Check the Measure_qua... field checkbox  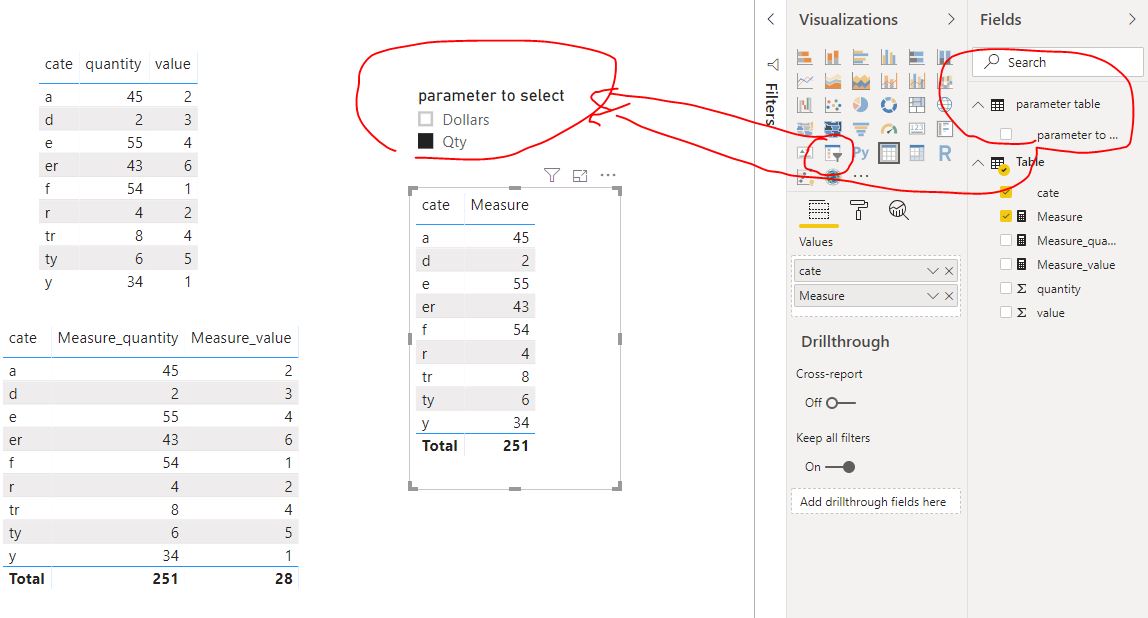[x=1006, y=240]
